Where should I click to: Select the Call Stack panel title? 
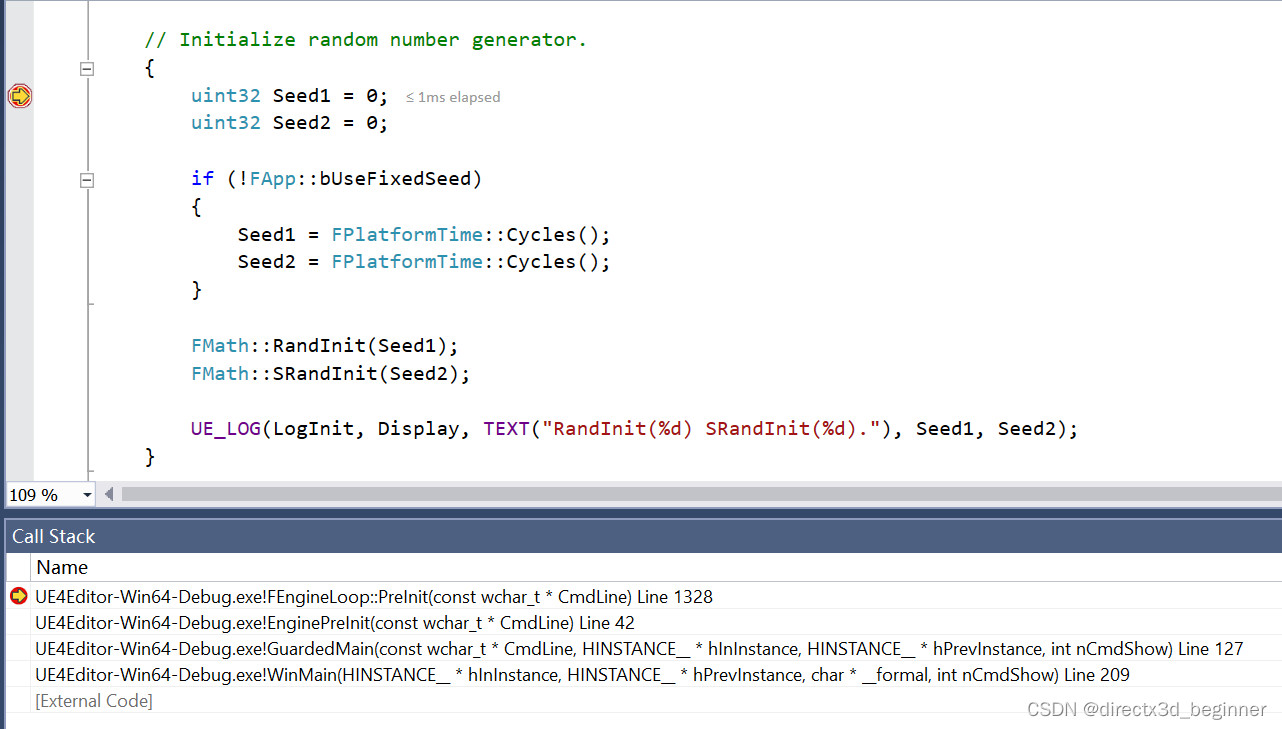click(54, 537)
